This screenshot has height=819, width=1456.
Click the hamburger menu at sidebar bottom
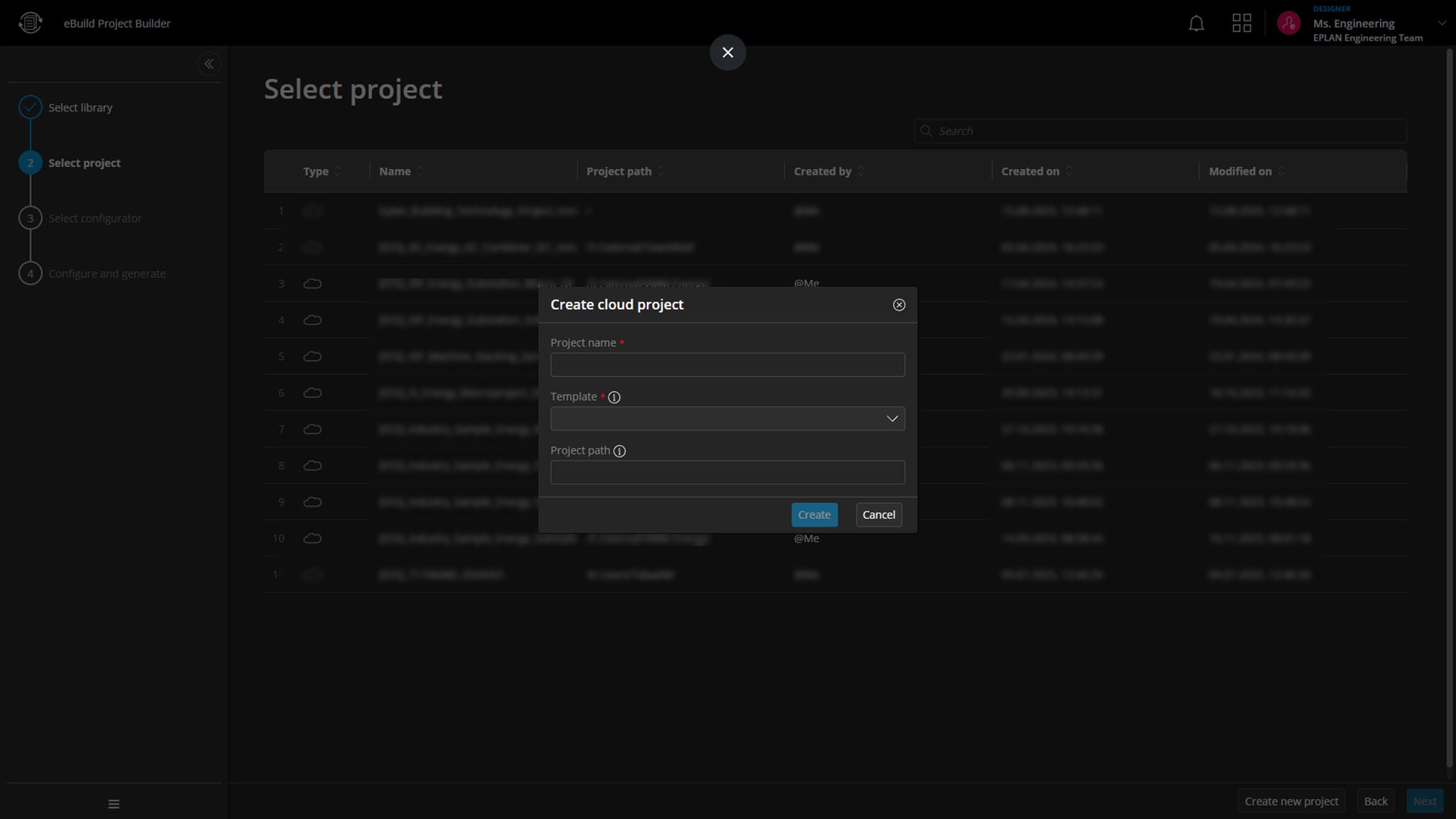coord(114,804)
